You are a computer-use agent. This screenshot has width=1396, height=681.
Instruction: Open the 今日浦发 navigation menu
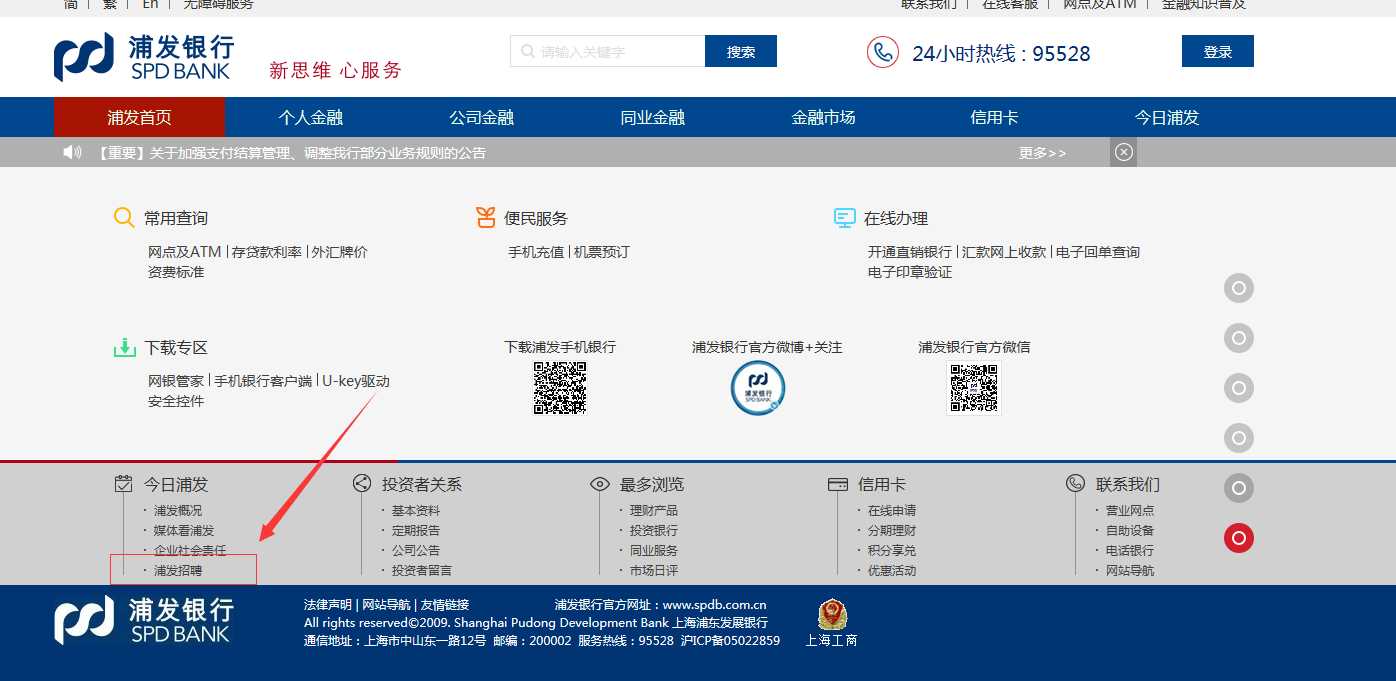[x=1166, y=117]
